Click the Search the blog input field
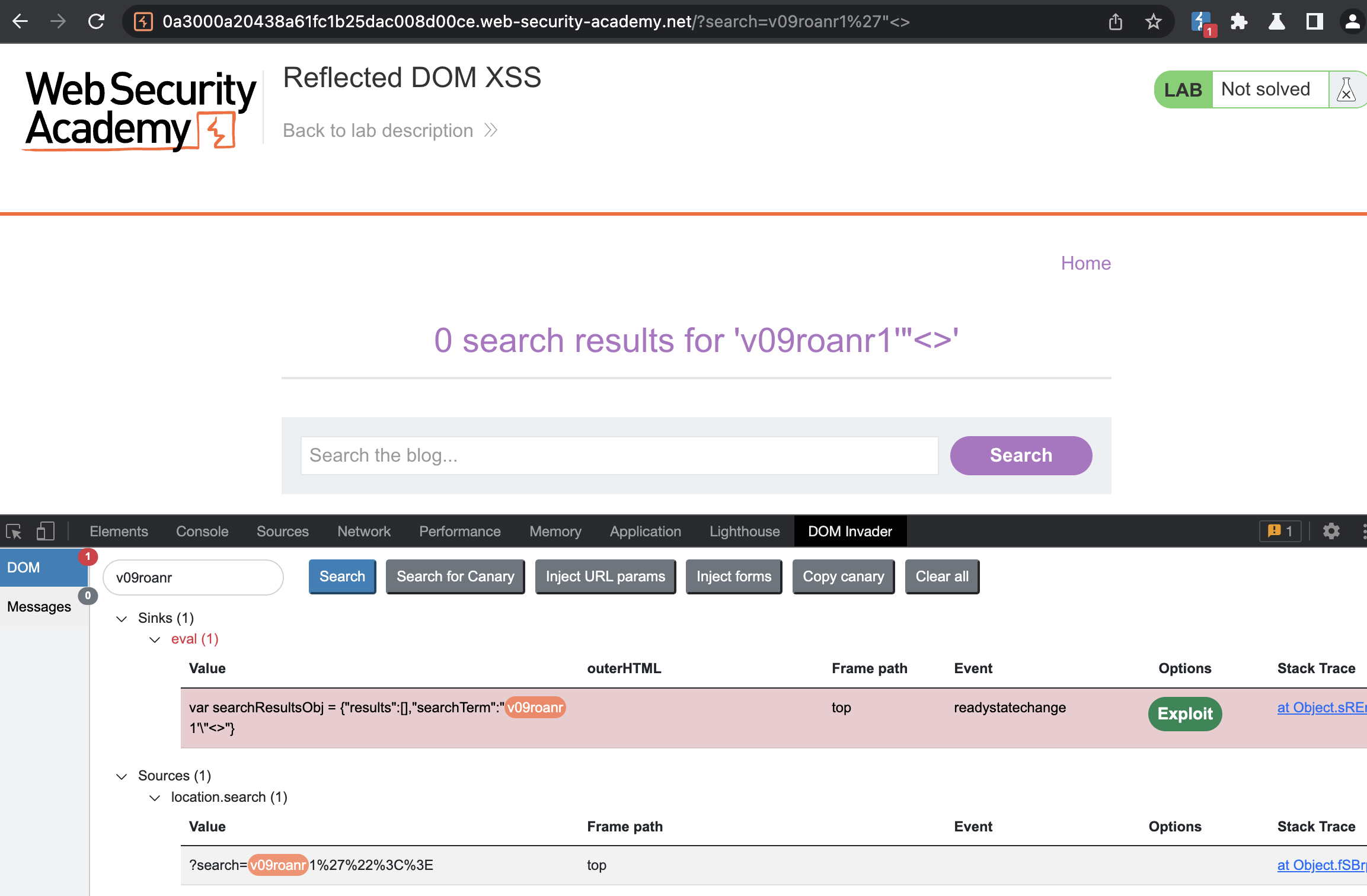The image size is (1367, 896). point(619,455)
